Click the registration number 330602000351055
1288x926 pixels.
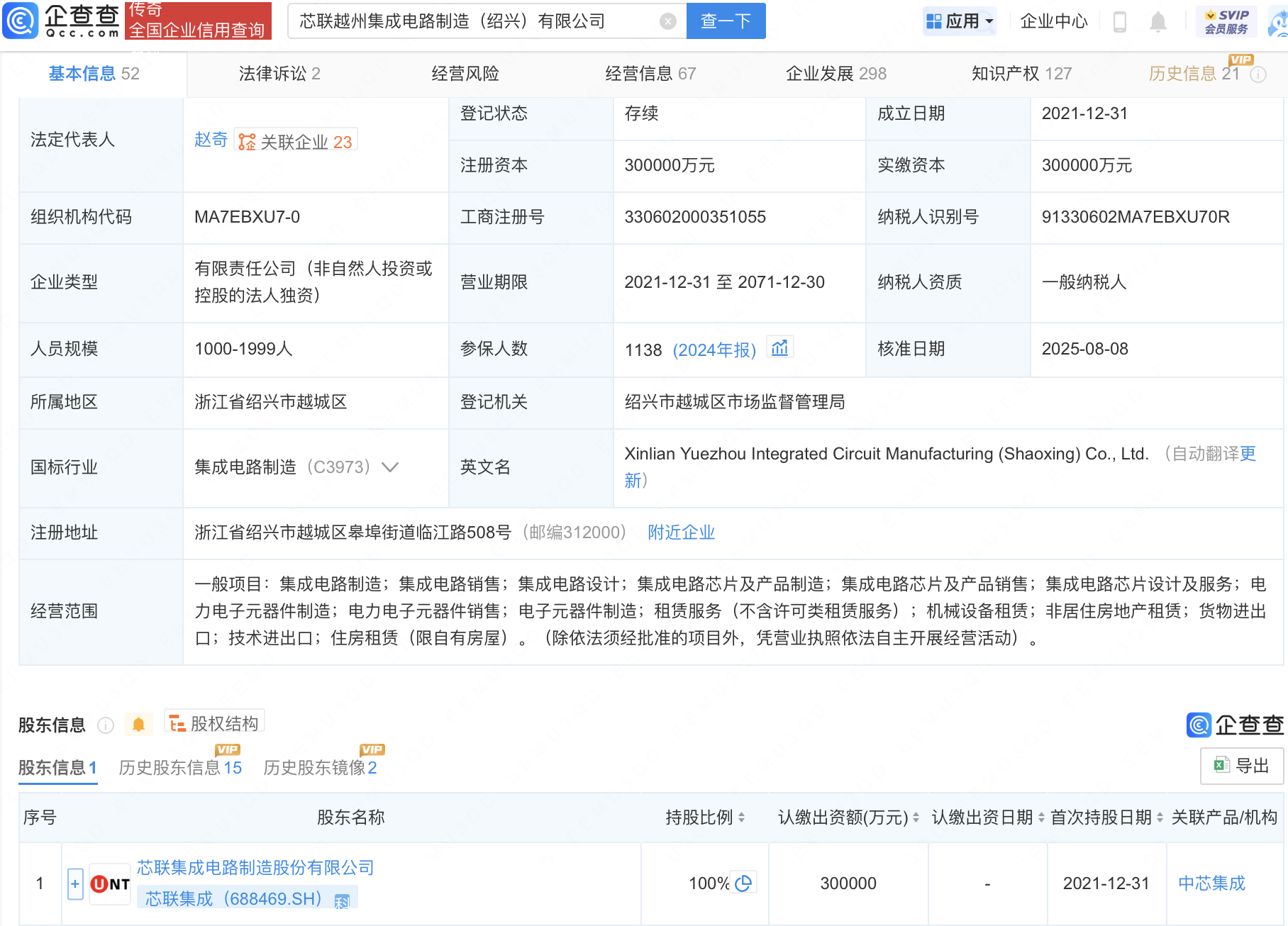695,217
